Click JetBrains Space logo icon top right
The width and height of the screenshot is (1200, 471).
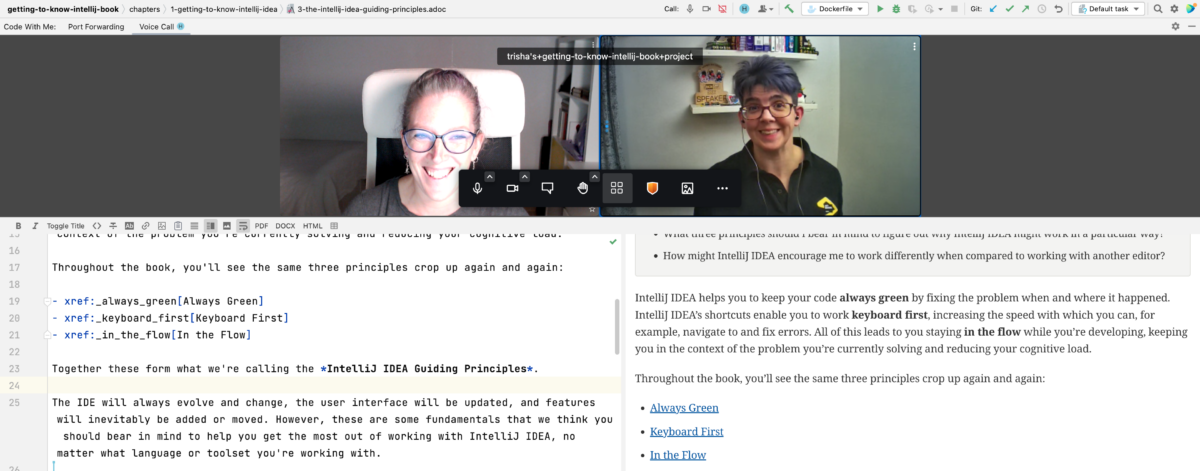[1191, 9]
